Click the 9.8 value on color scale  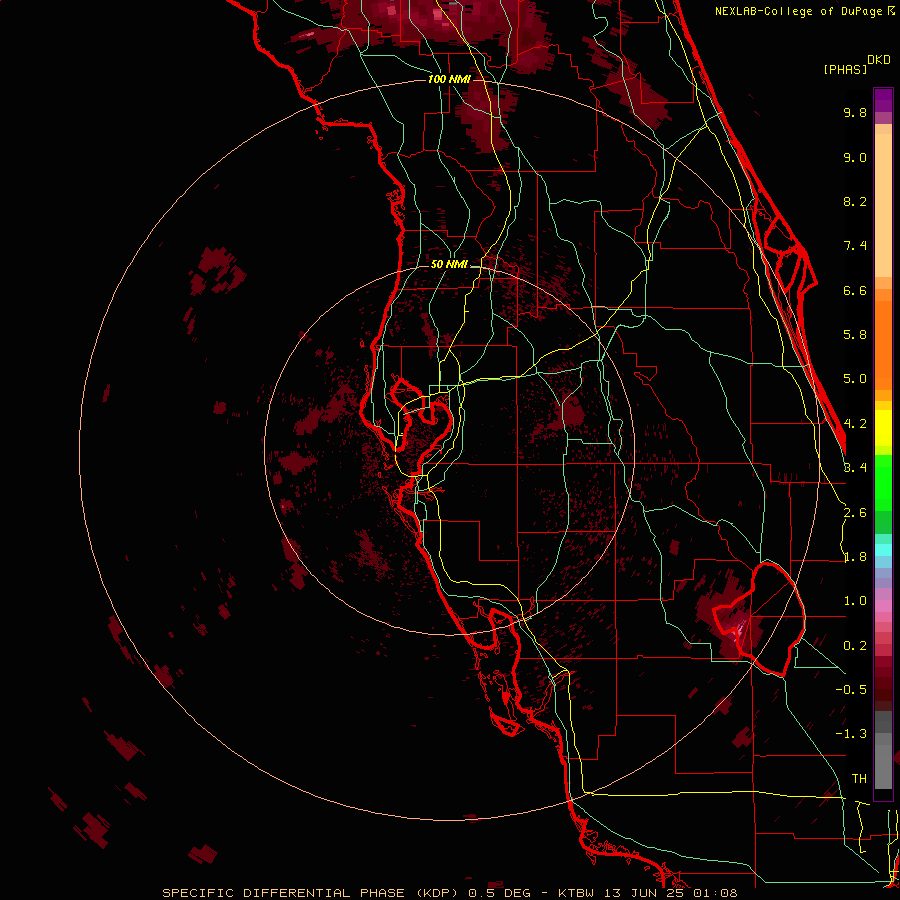coord(855,112)
